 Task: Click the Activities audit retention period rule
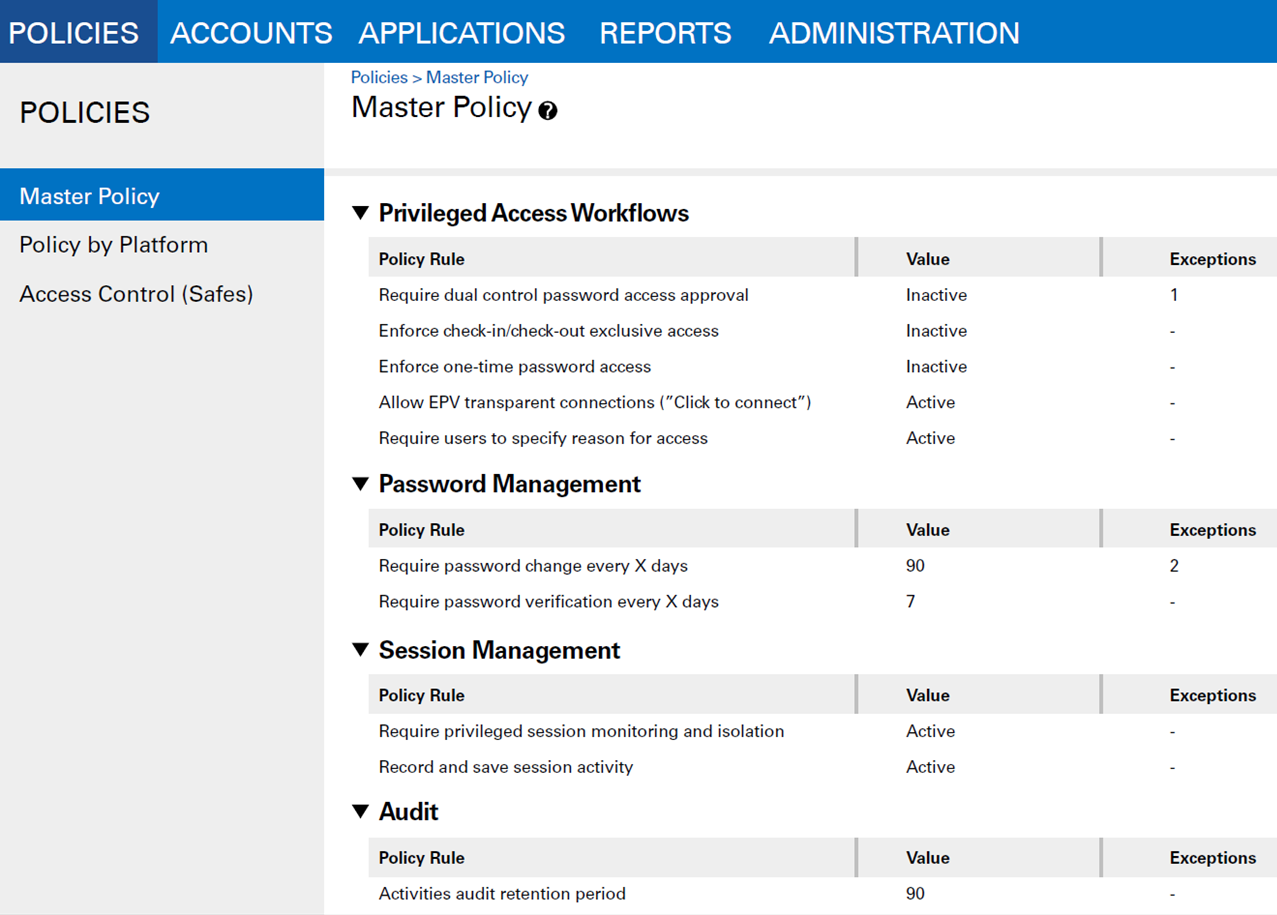502,894
